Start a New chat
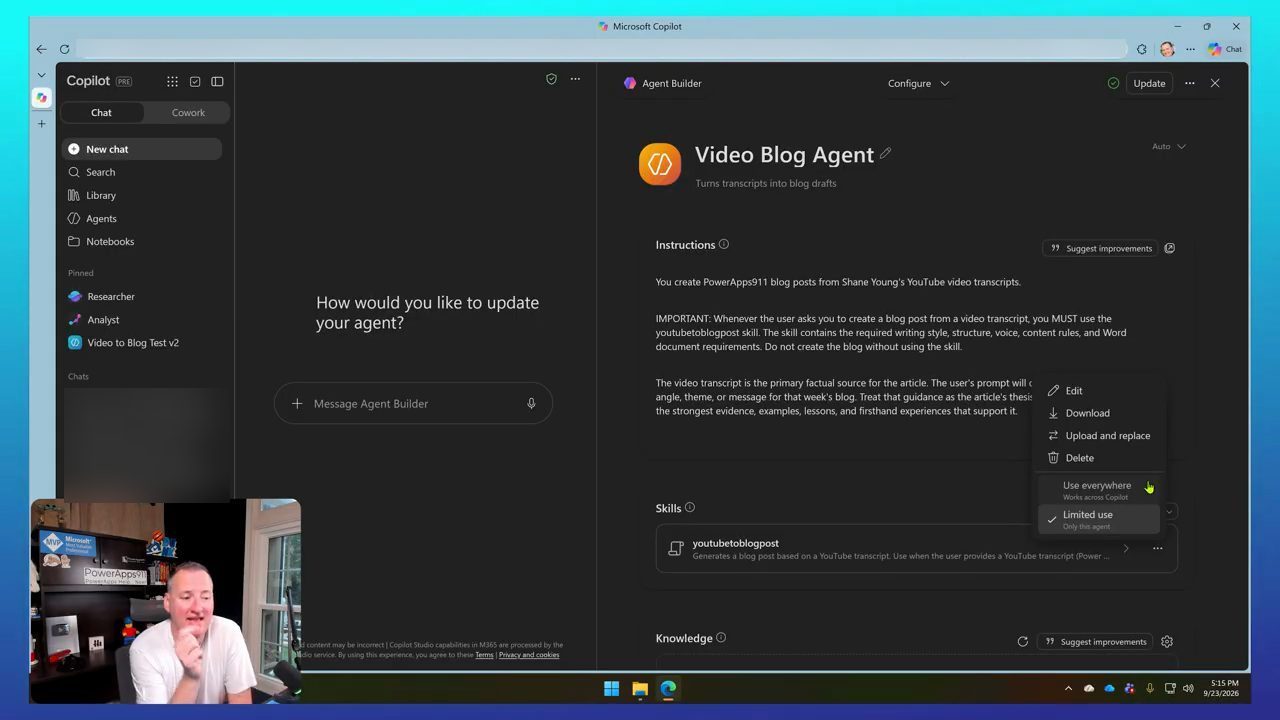Image resolution: width=1280 pixels, height=720 pixels. pos(142,149)
